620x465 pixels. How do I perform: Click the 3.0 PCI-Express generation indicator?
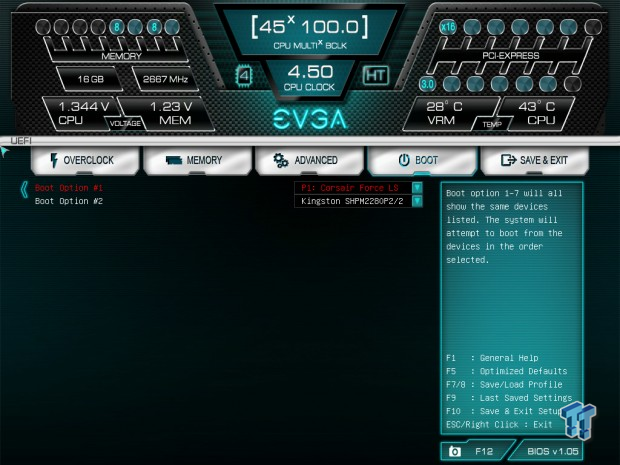[427, 84]
